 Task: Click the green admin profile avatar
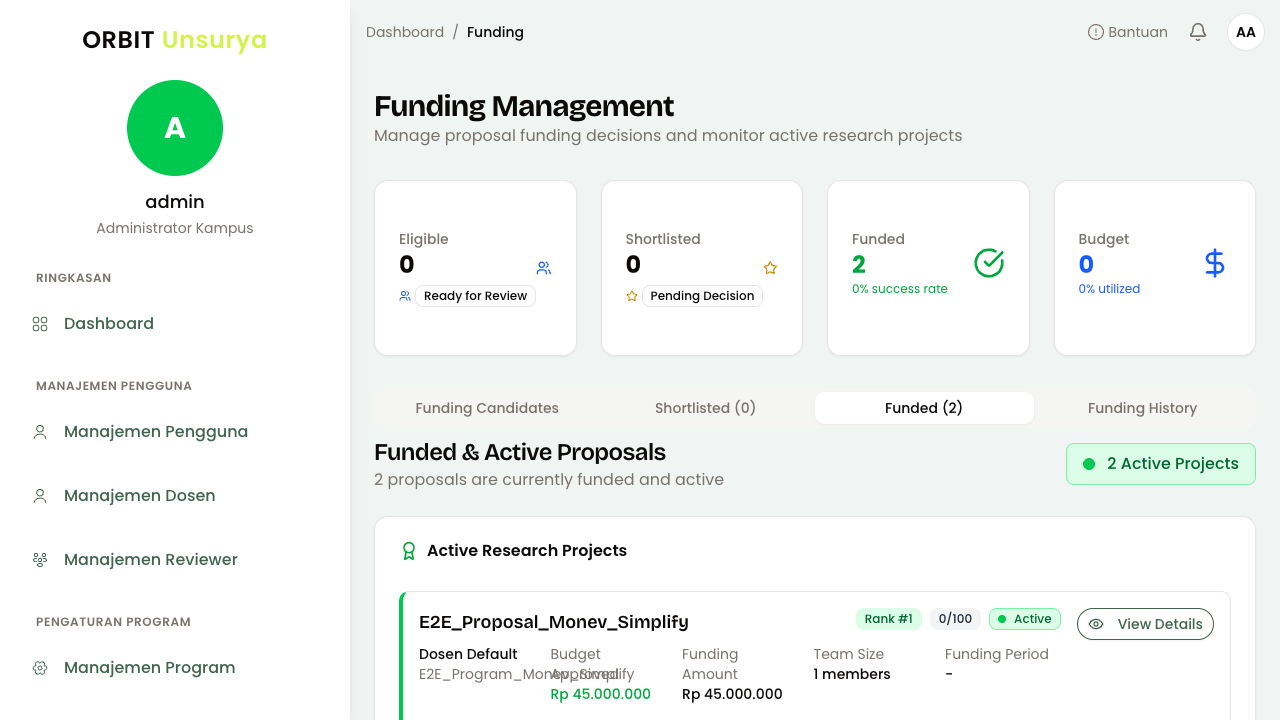point(175,128)
